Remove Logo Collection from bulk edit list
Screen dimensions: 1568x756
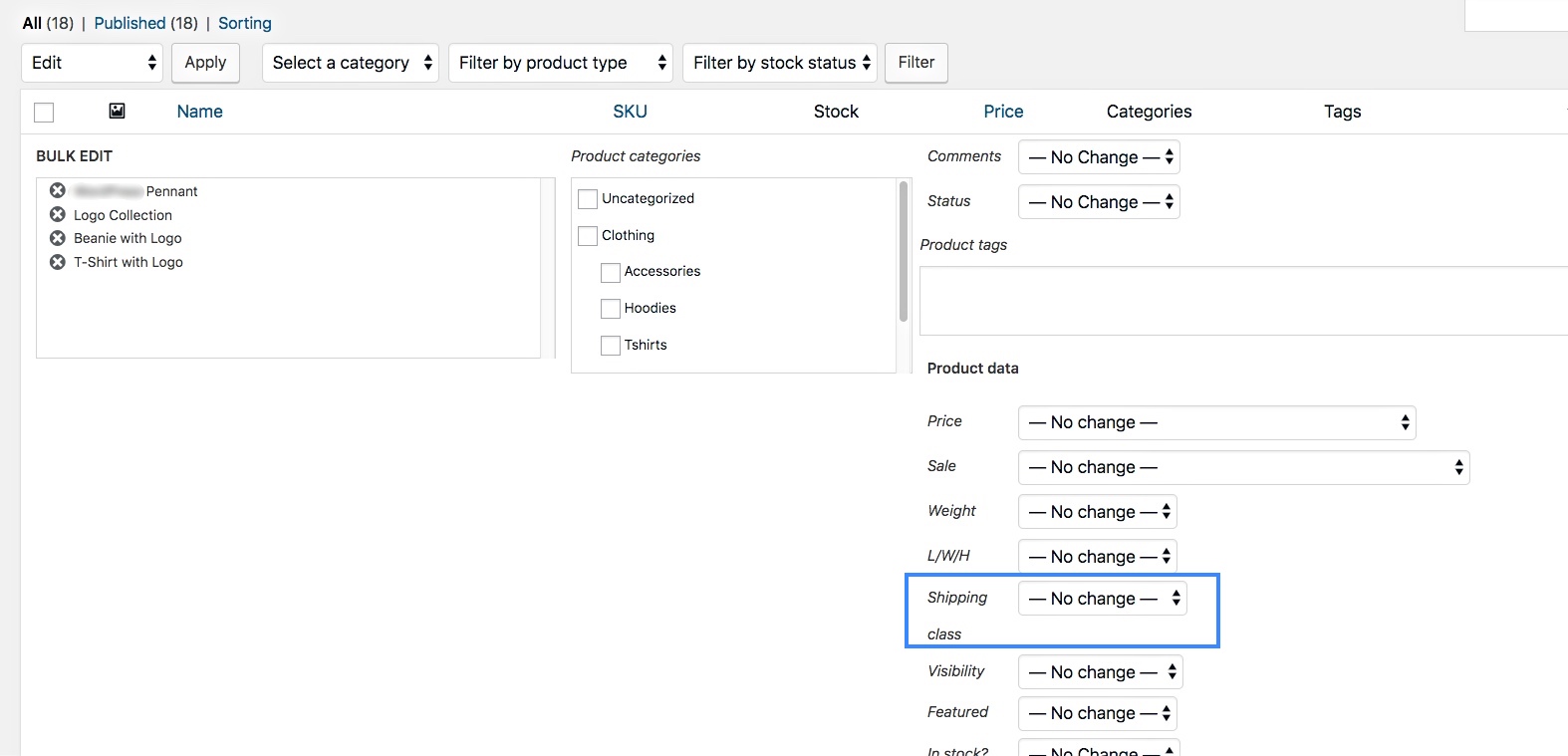point(58,214)
